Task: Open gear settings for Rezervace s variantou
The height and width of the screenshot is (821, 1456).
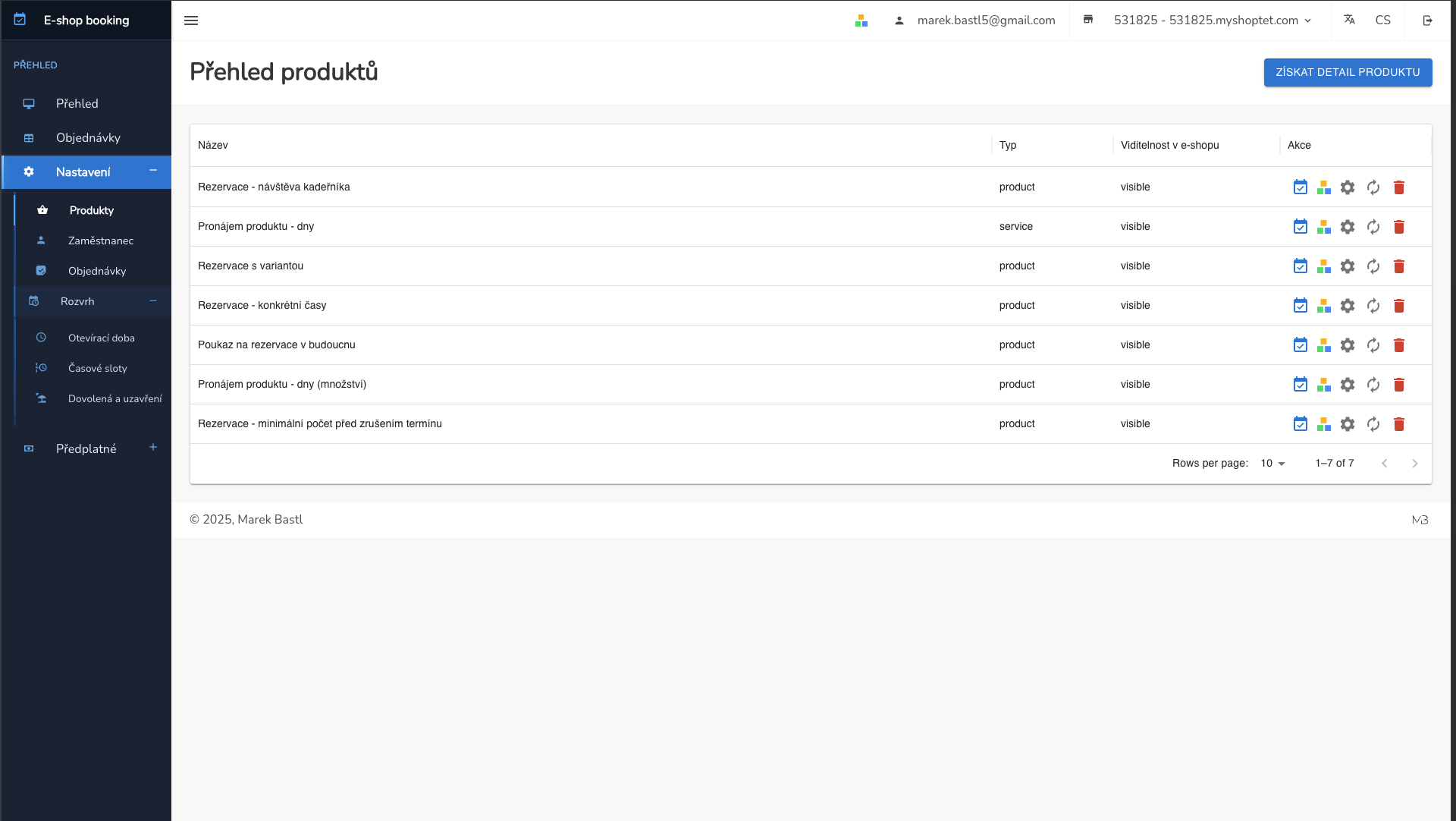Action: click(x=1348, y=266)
